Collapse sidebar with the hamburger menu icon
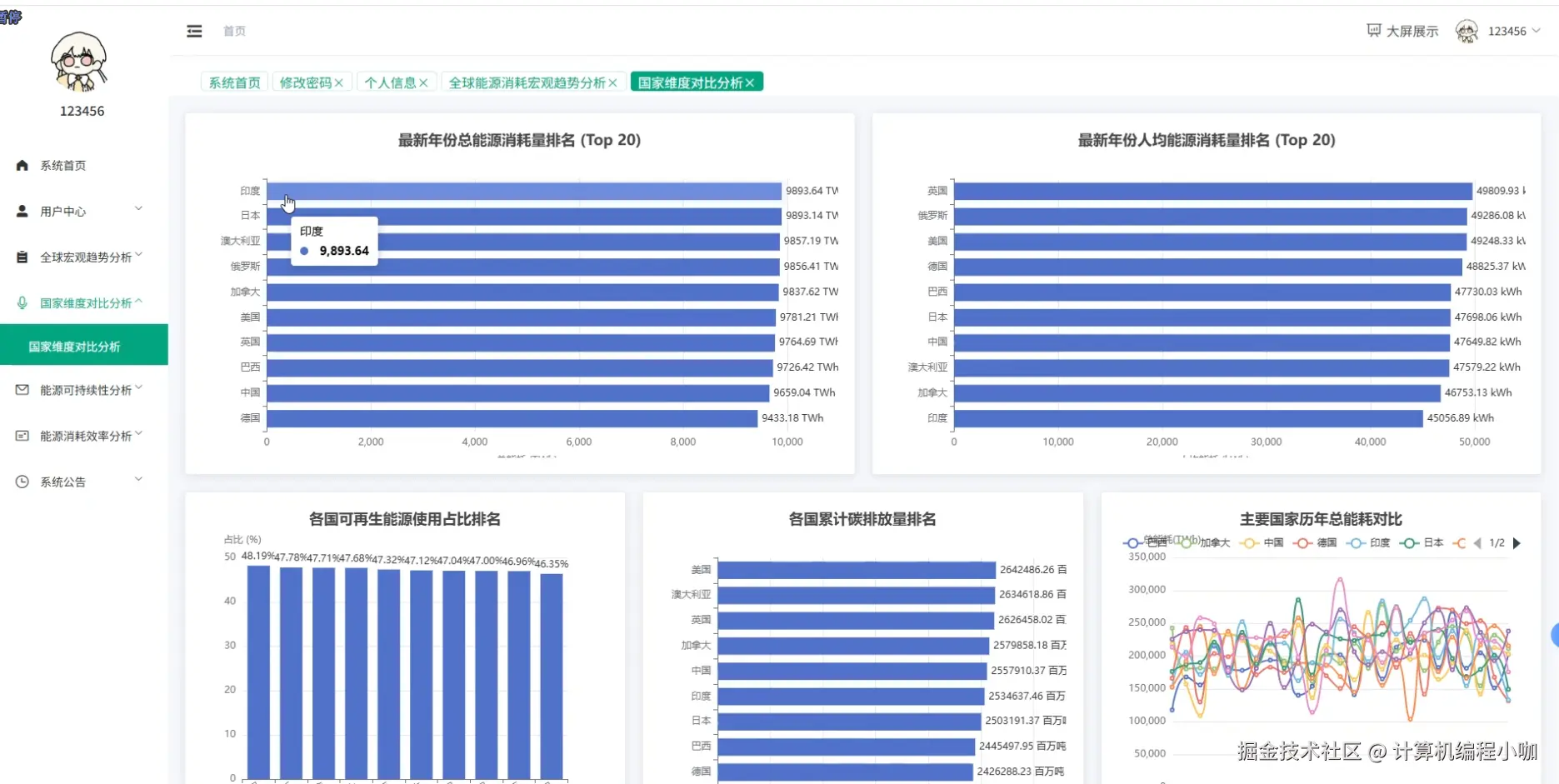The image size is (1559, 784). coord(194,31)
